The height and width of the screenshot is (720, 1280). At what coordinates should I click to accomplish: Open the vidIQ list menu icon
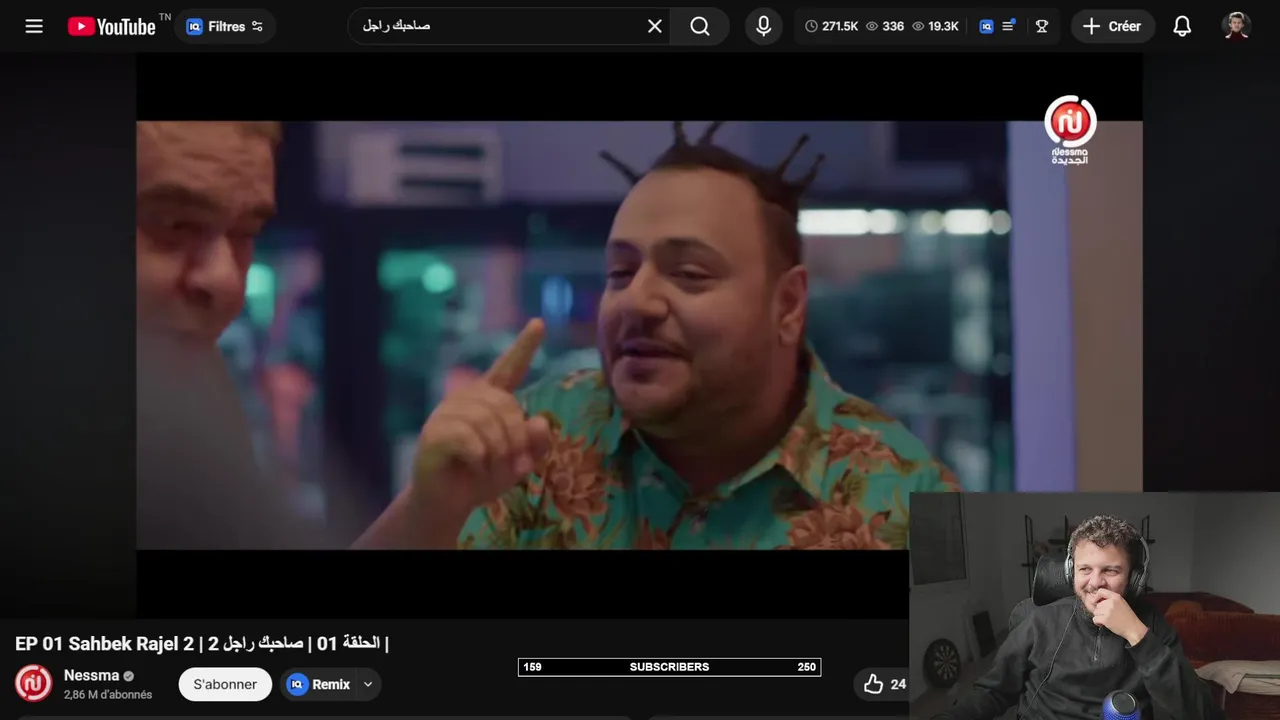[1008, 26]
